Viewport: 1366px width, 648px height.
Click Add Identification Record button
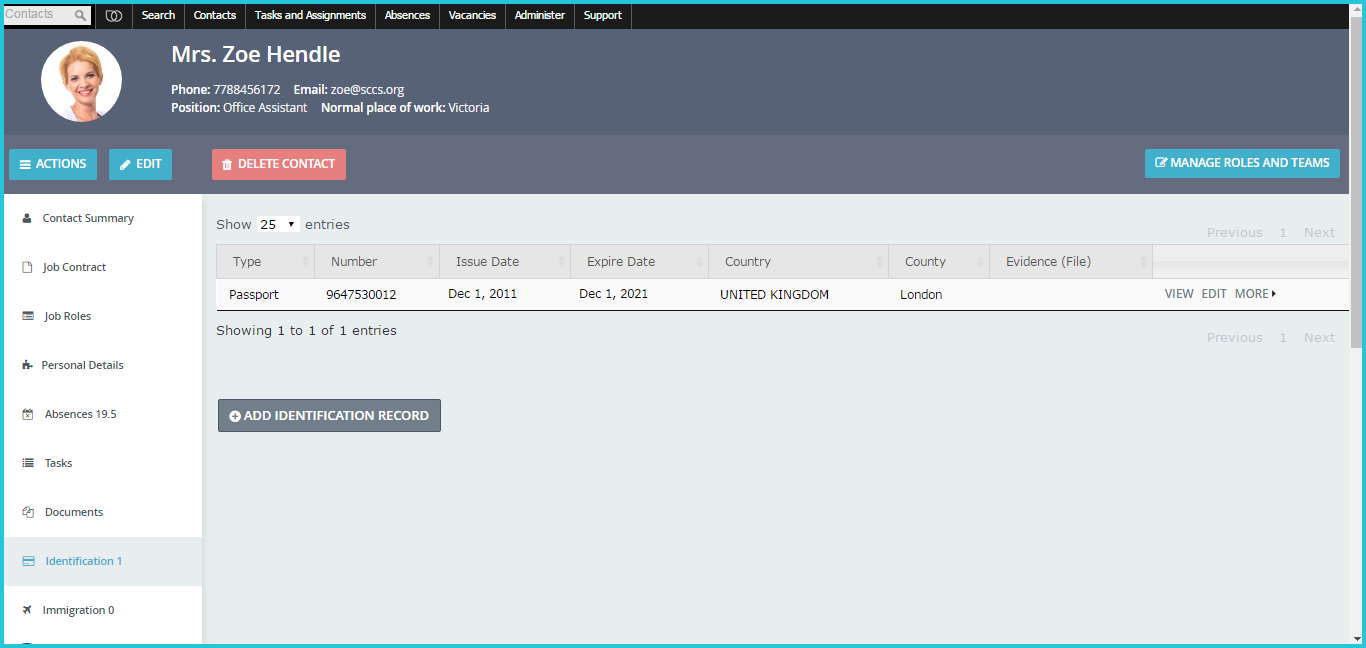tap(329, 416)
